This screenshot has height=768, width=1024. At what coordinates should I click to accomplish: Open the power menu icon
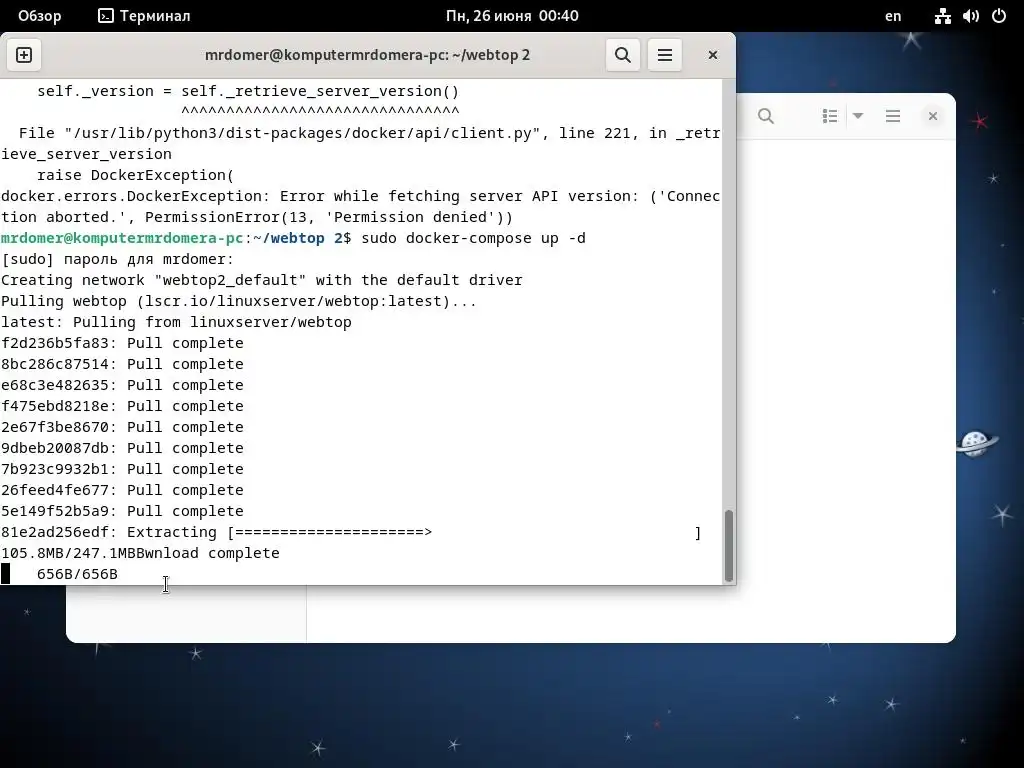point(999,16)
